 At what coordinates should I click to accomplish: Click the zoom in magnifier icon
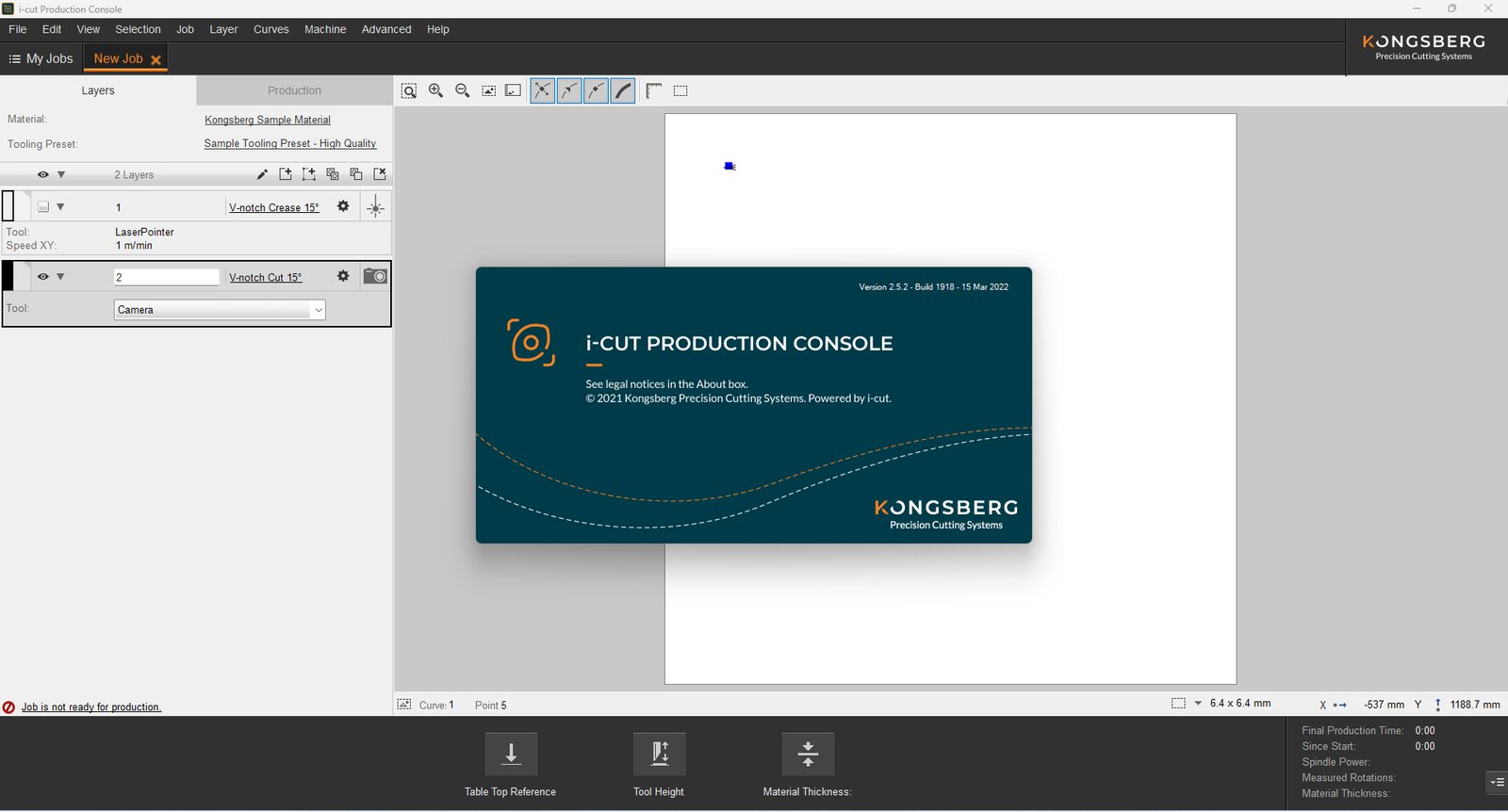click(x=435, y=91)
